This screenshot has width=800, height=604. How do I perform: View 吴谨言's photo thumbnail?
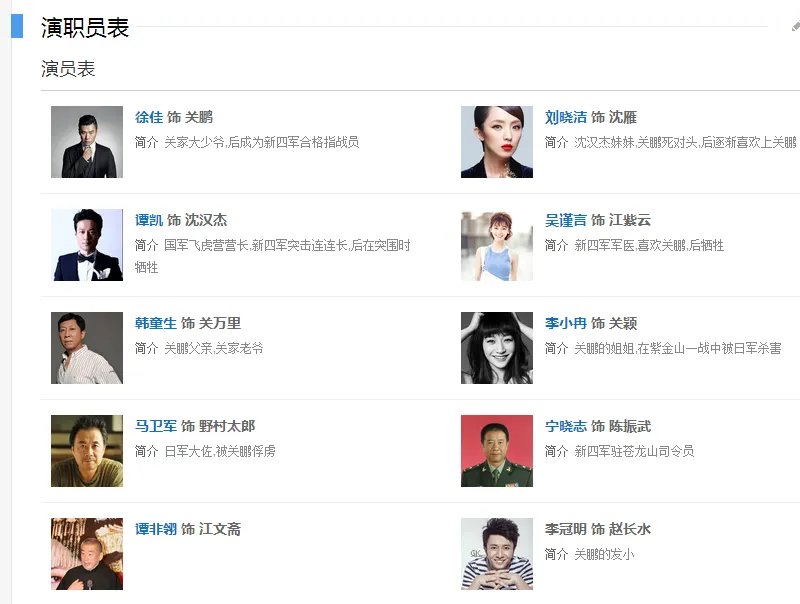point(497,245)
